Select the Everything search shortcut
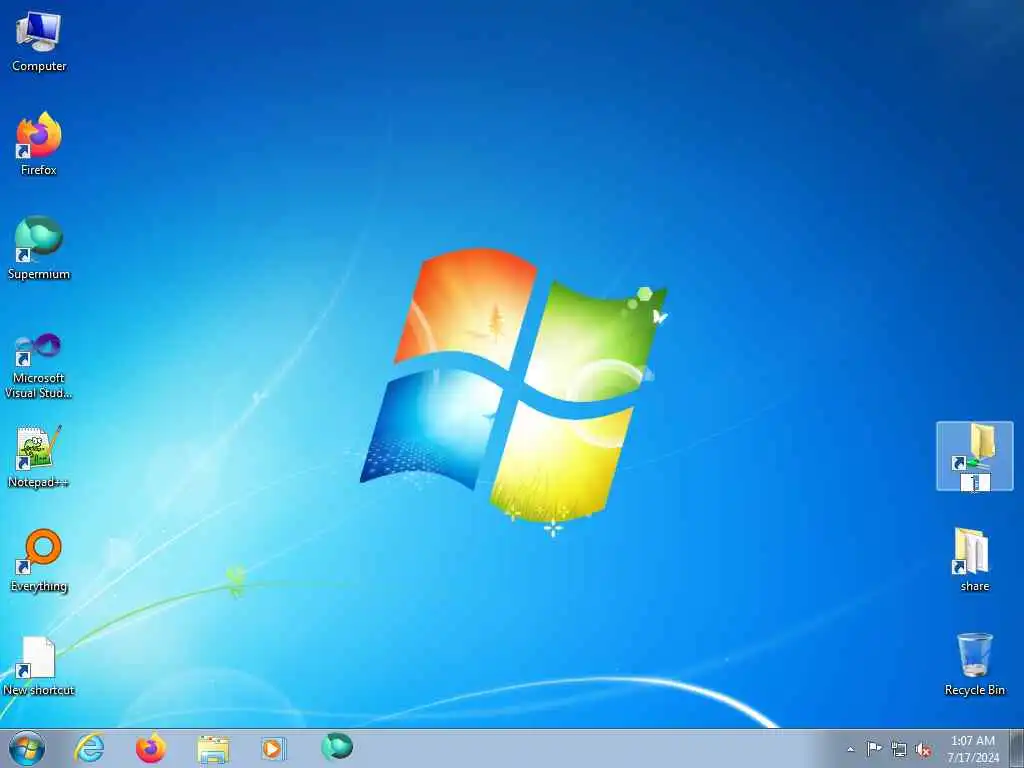This screenshot has width=1024, height=768. pos(39,560)
